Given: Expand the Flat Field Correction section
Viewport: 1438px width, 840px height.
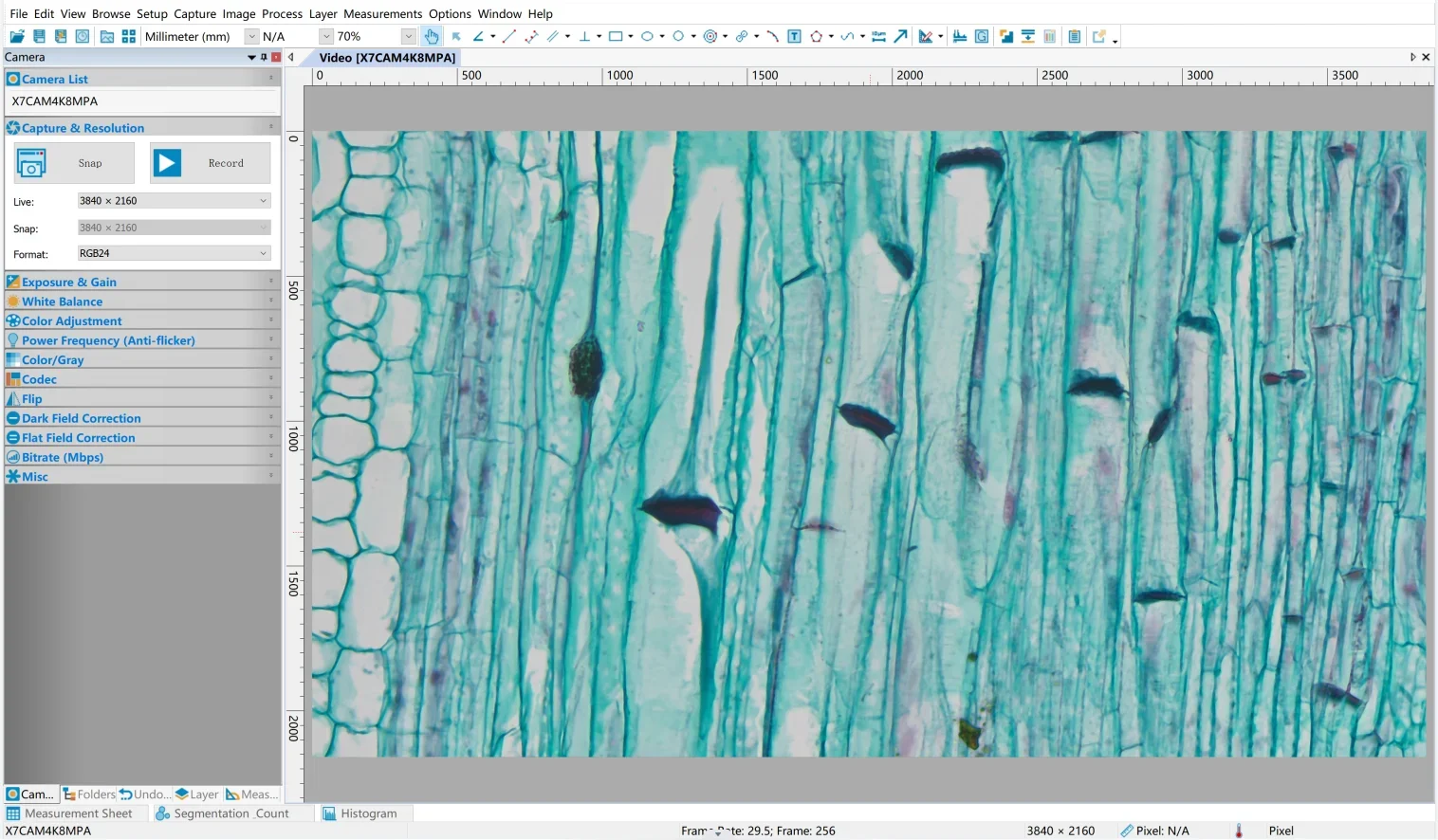Looking at the screenshot, I should point(78,438).
